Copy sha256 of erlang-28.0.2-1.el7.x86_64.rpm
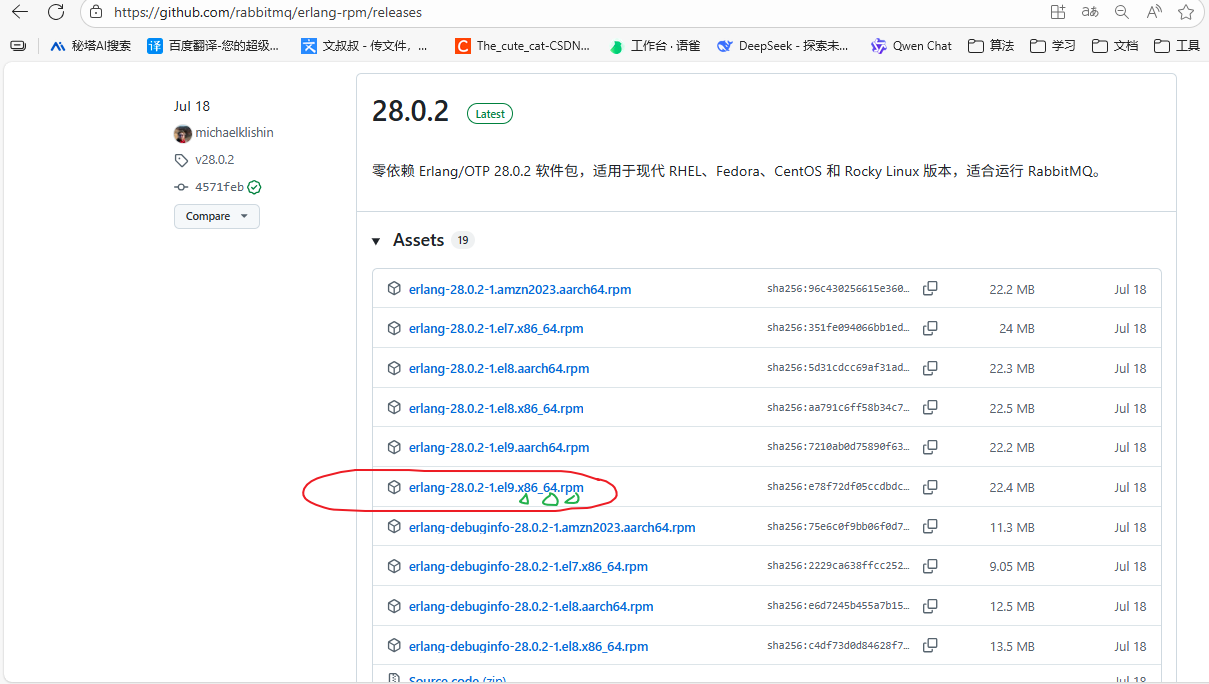The image size is (1209, 684). point(930,328)
